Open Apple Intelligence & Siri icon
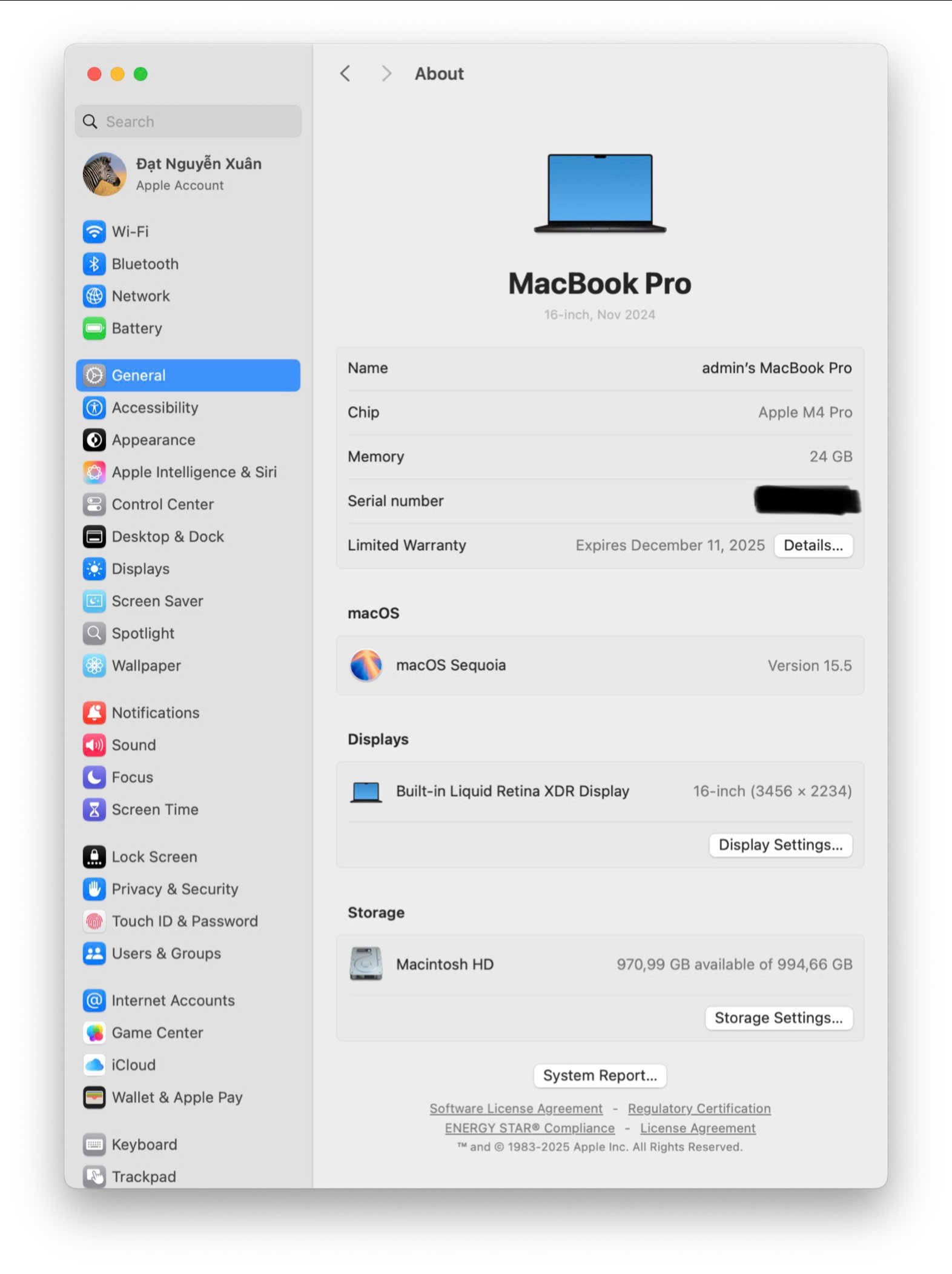952x1274 pixels. [x=94, y=472]
